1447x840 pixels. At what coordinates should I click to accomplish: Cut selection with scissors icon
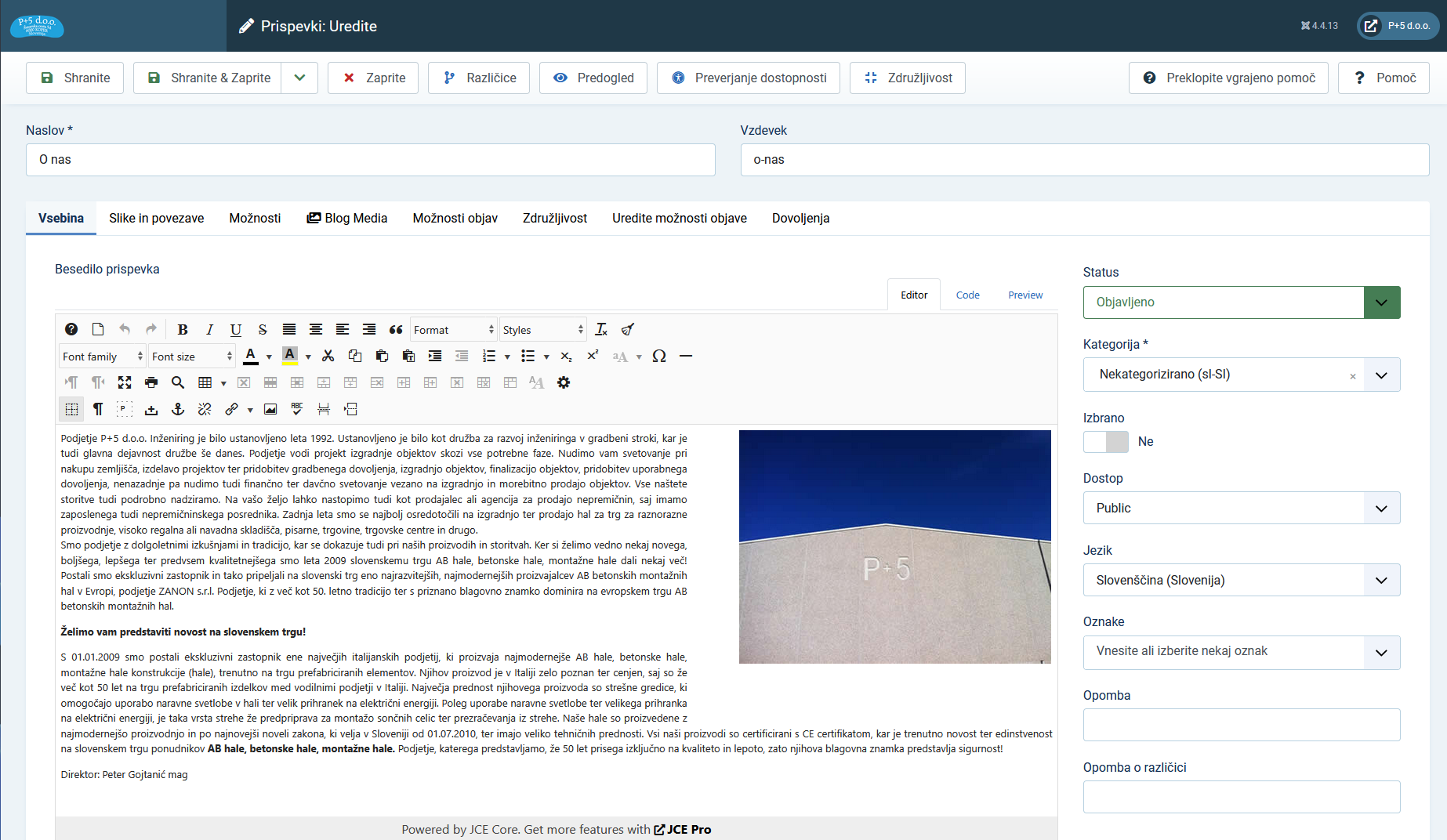click(328, 357)
